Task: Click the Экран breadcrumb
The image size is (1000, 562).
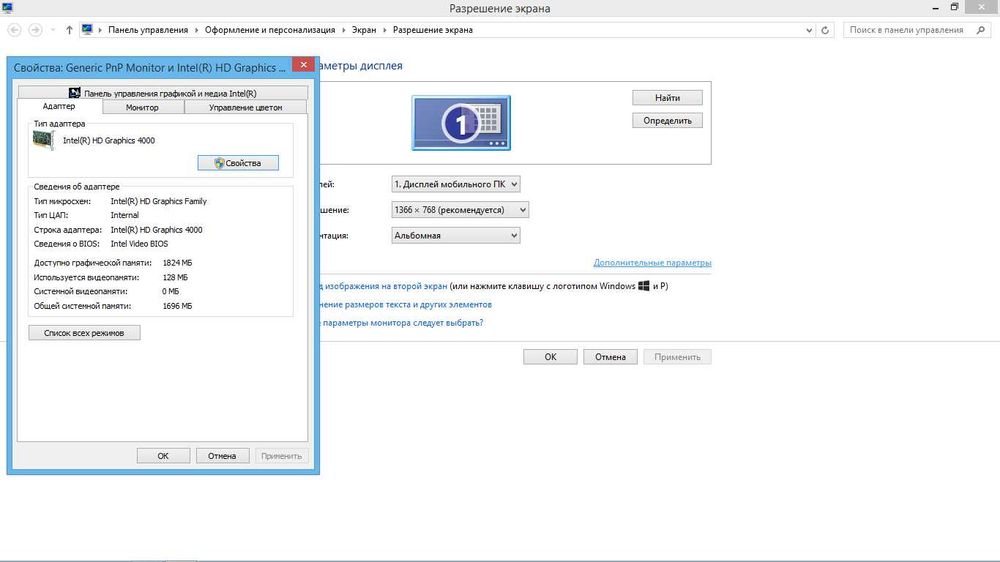Action: (x=364, y=30)
